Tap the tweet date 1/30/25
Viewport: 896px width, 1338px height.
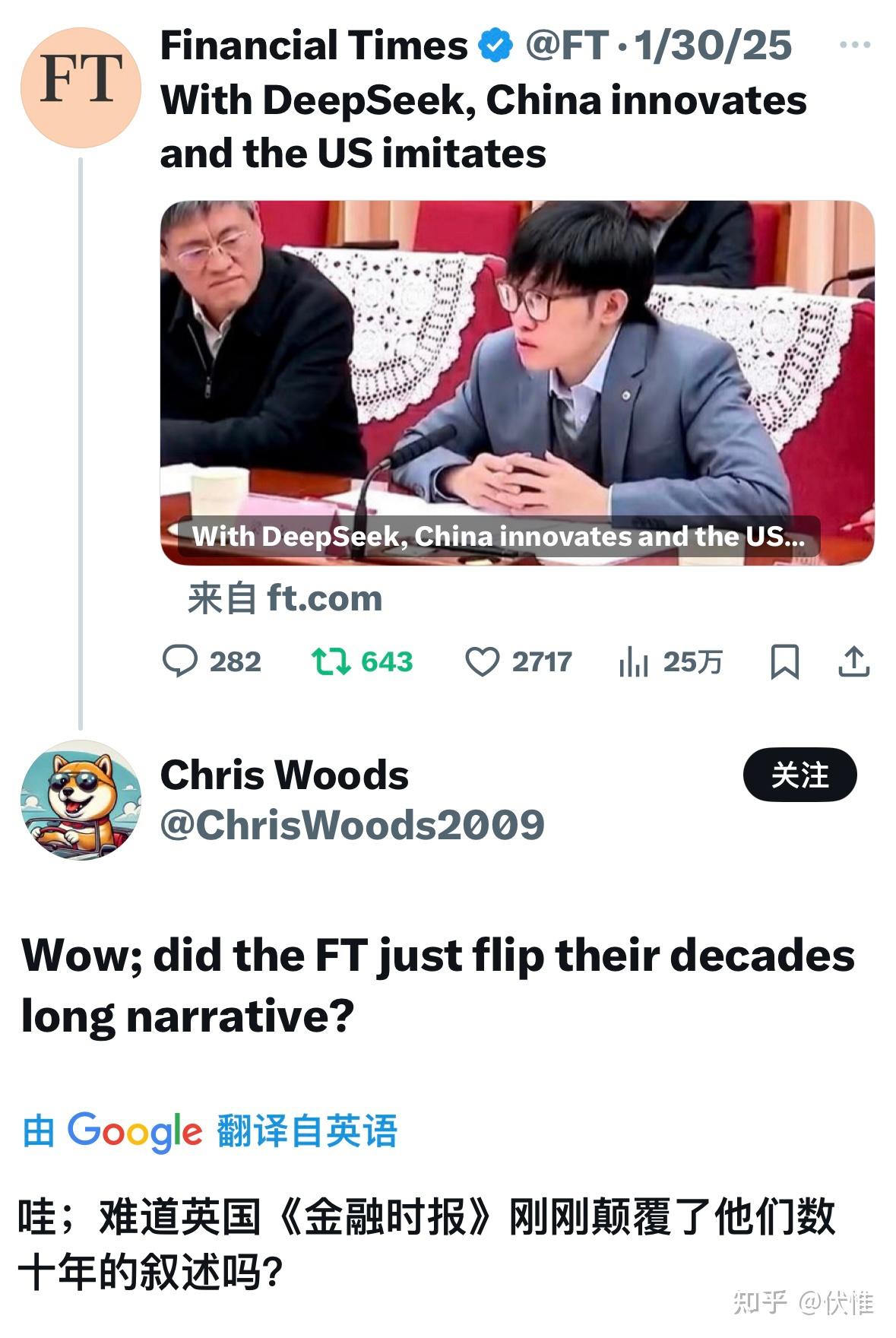pos(713,46)
